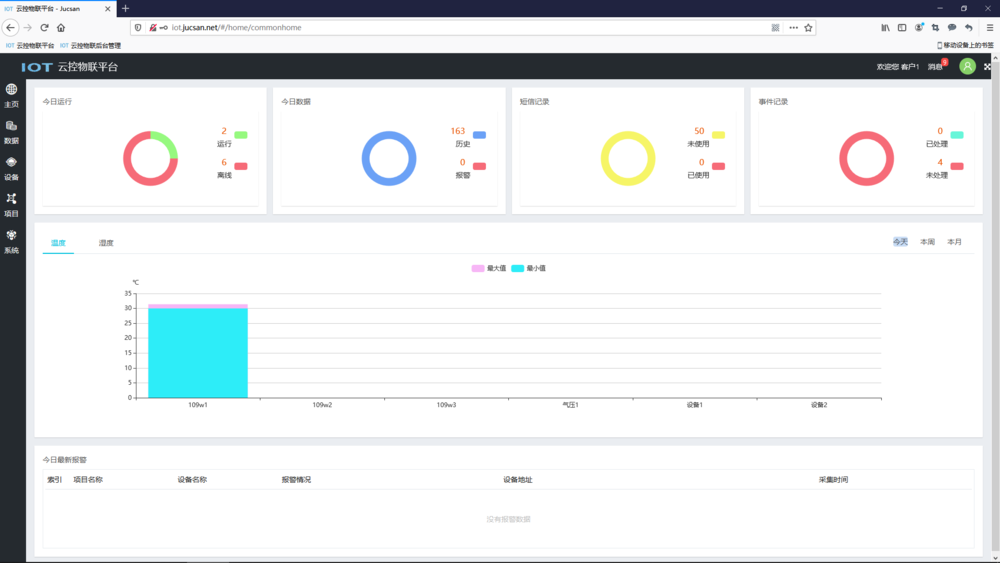The width and height of the screenshot is (1000, 563).
Task: Bookmark this page with the star icon
Action: [x=808, y=28]
